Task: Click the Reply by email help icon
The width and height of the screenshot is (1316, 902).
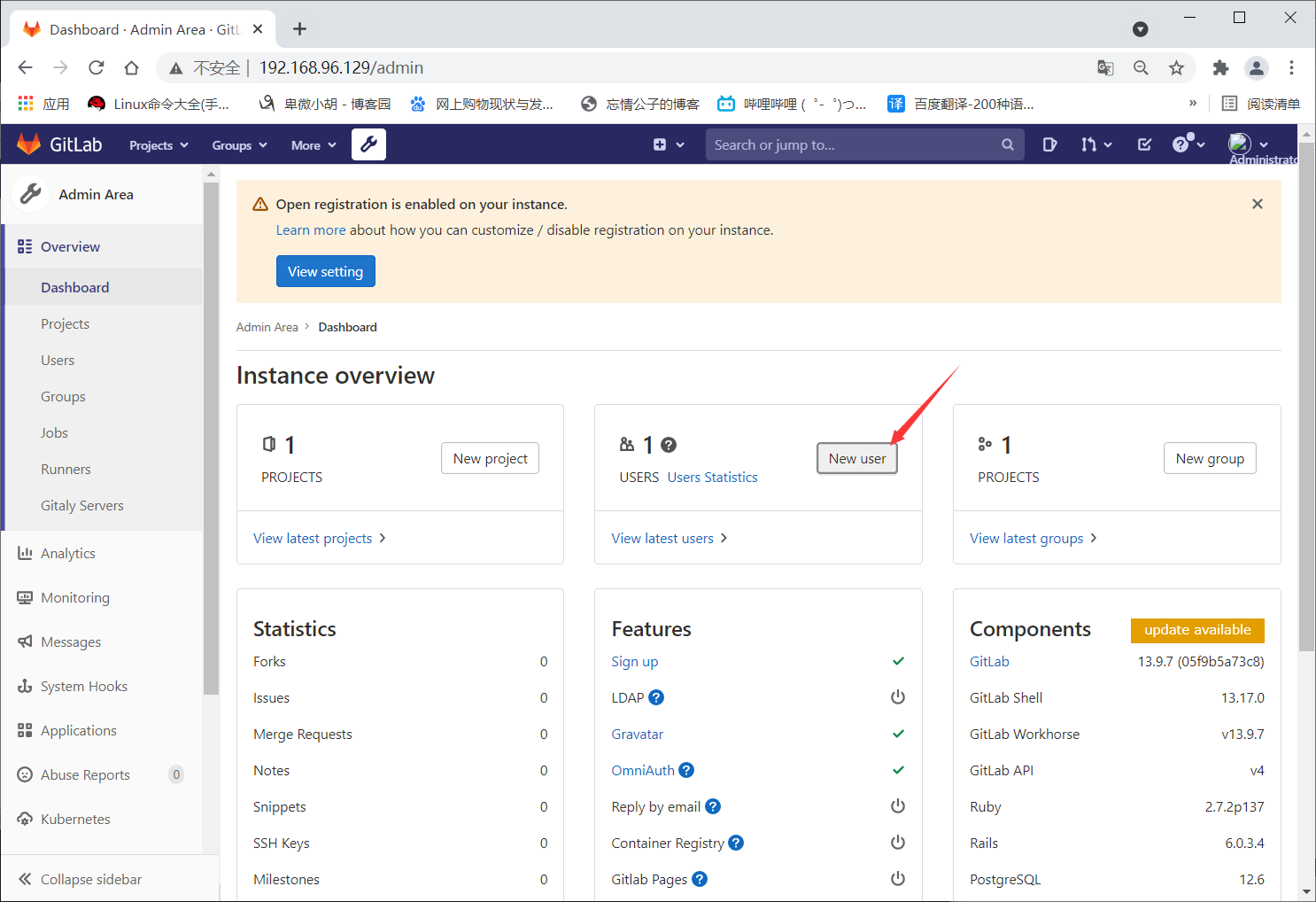Action: click(713, 806)
